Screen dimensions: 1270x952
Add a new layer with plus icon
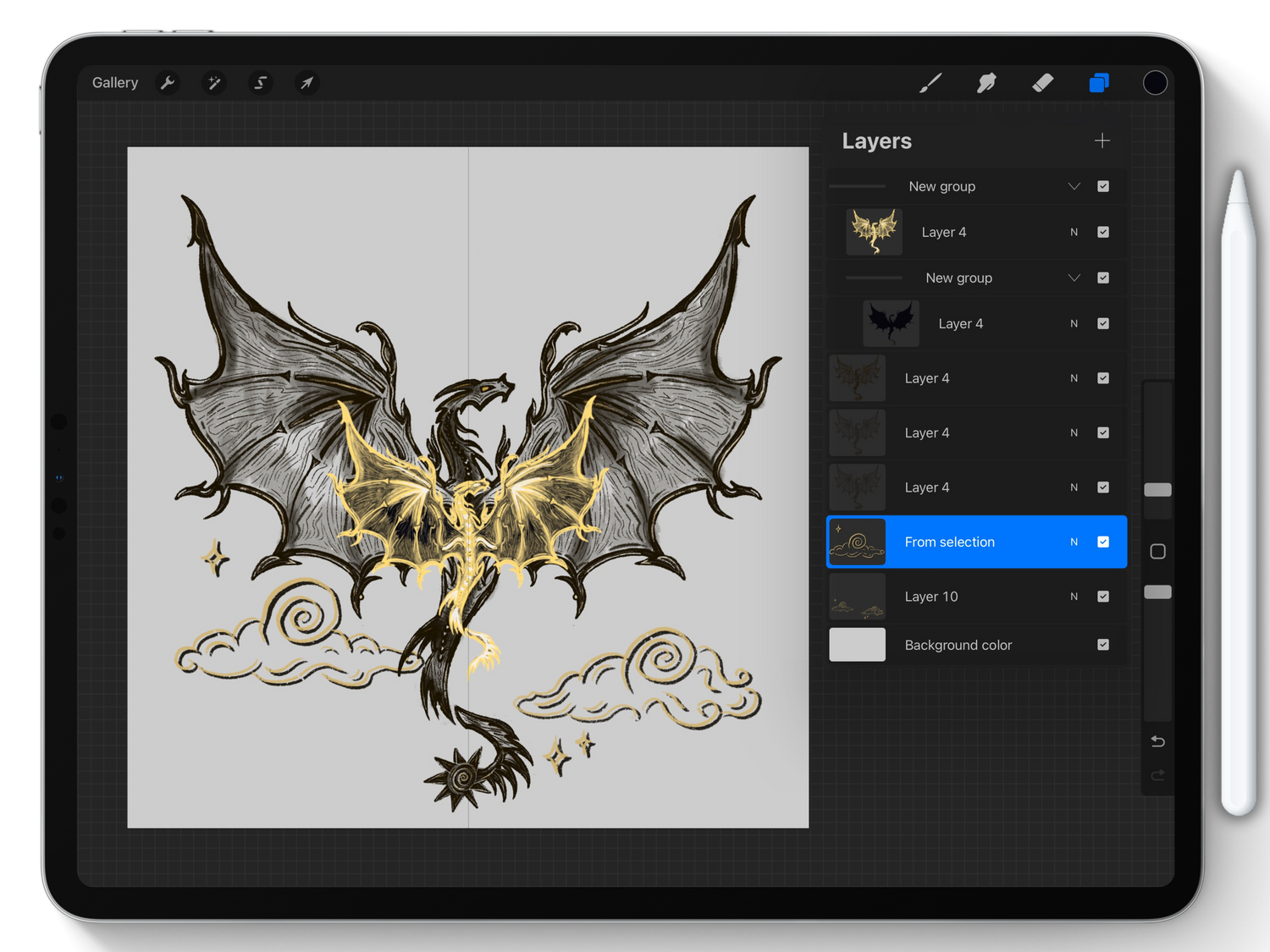click(1102, 140)
